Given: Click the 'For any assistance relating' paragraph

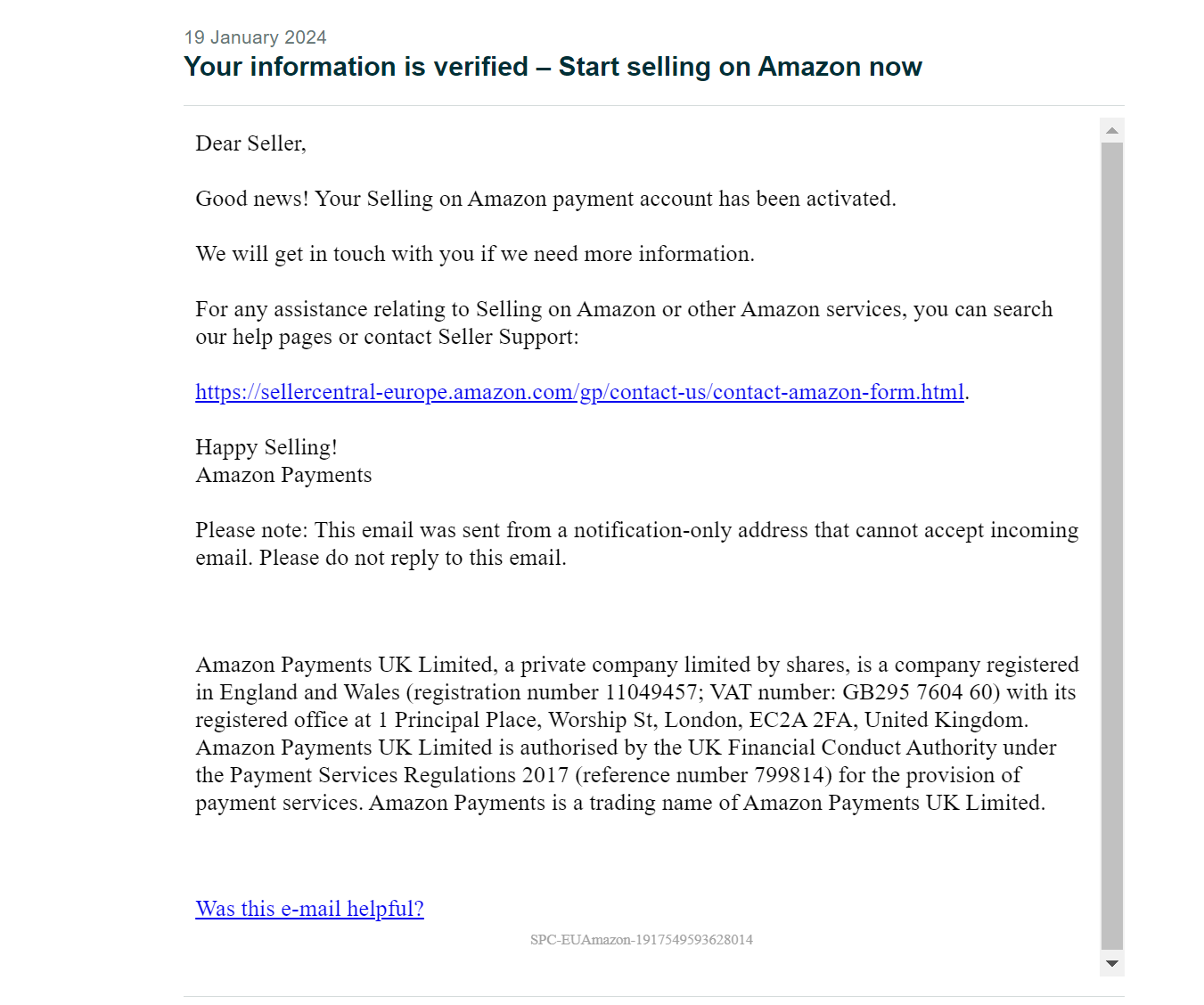Looking at the screenshot, I should (624, 323).
